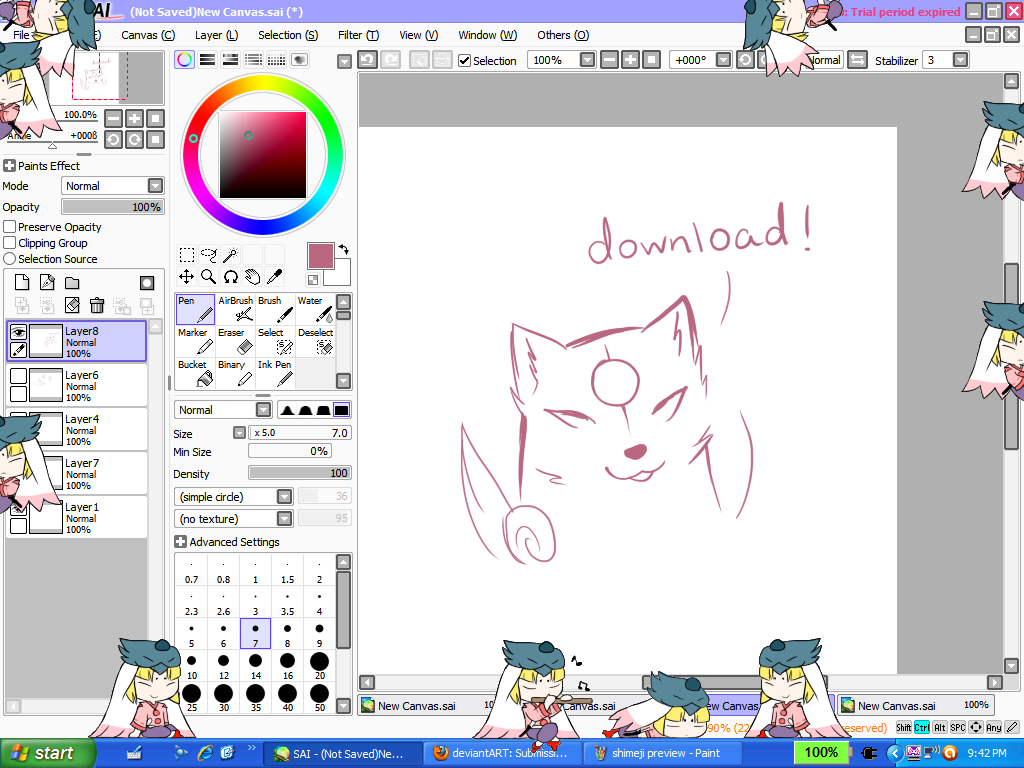Select the Marker tool
Image resolution: width=1024 pixels, height=768 pixels.
point(195,341)
